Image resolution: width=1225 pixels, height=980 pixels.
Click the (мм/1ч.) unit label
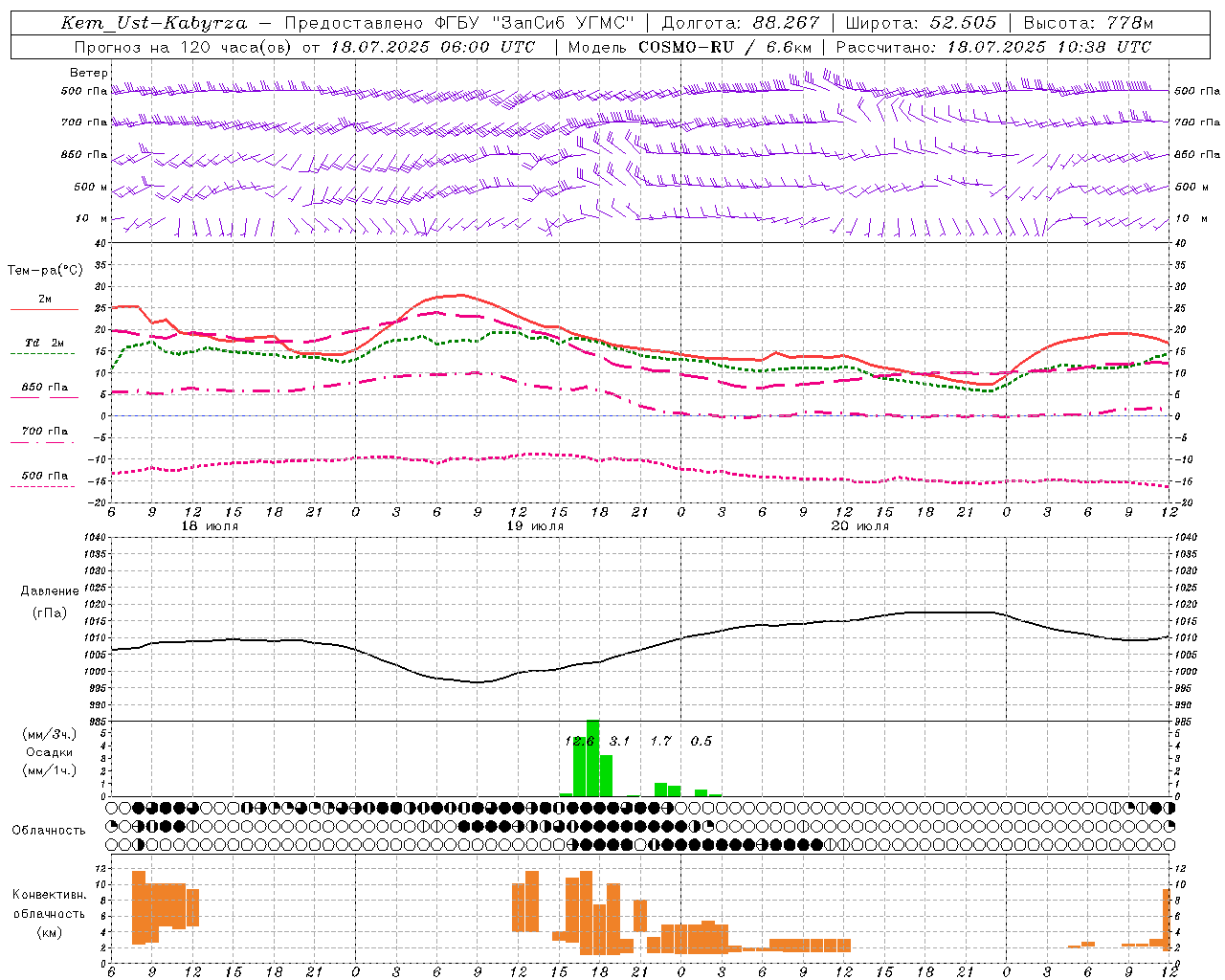click(50, 769)
